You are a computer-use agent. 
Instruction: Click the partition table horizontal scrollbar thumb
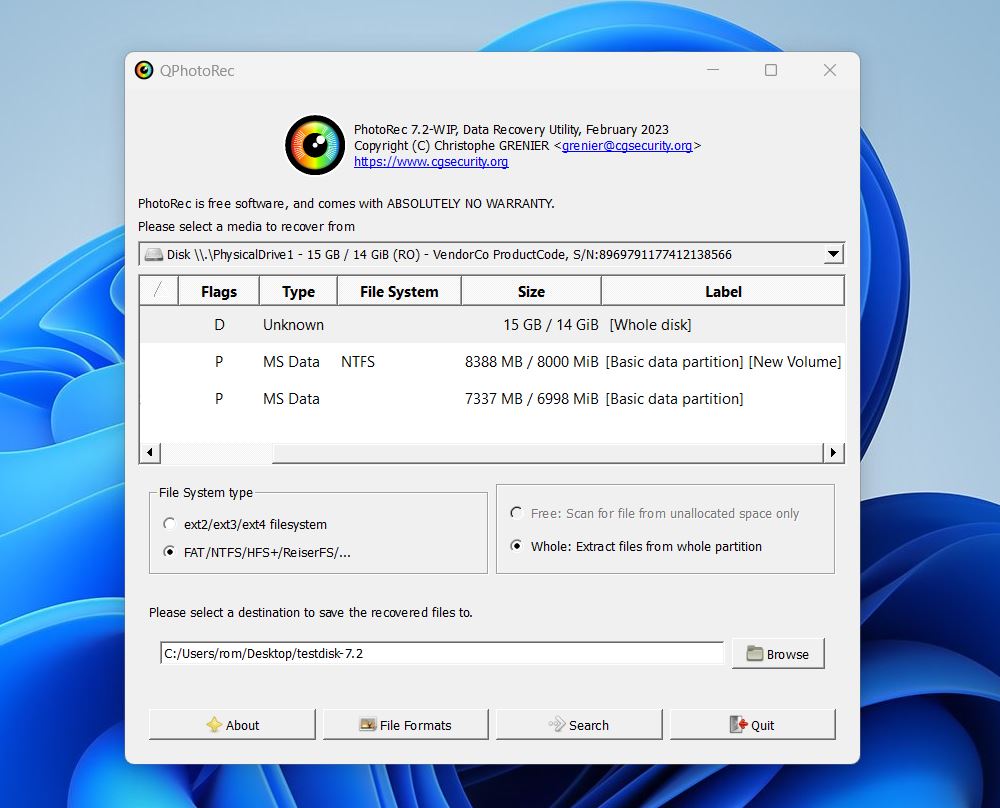pos(547,453)
